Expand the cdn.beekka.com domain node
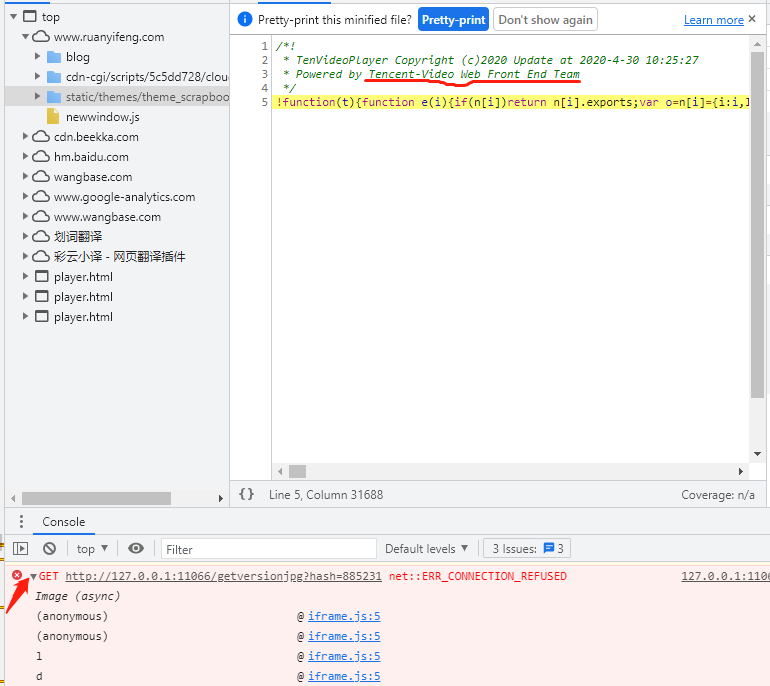 point(26,137)
